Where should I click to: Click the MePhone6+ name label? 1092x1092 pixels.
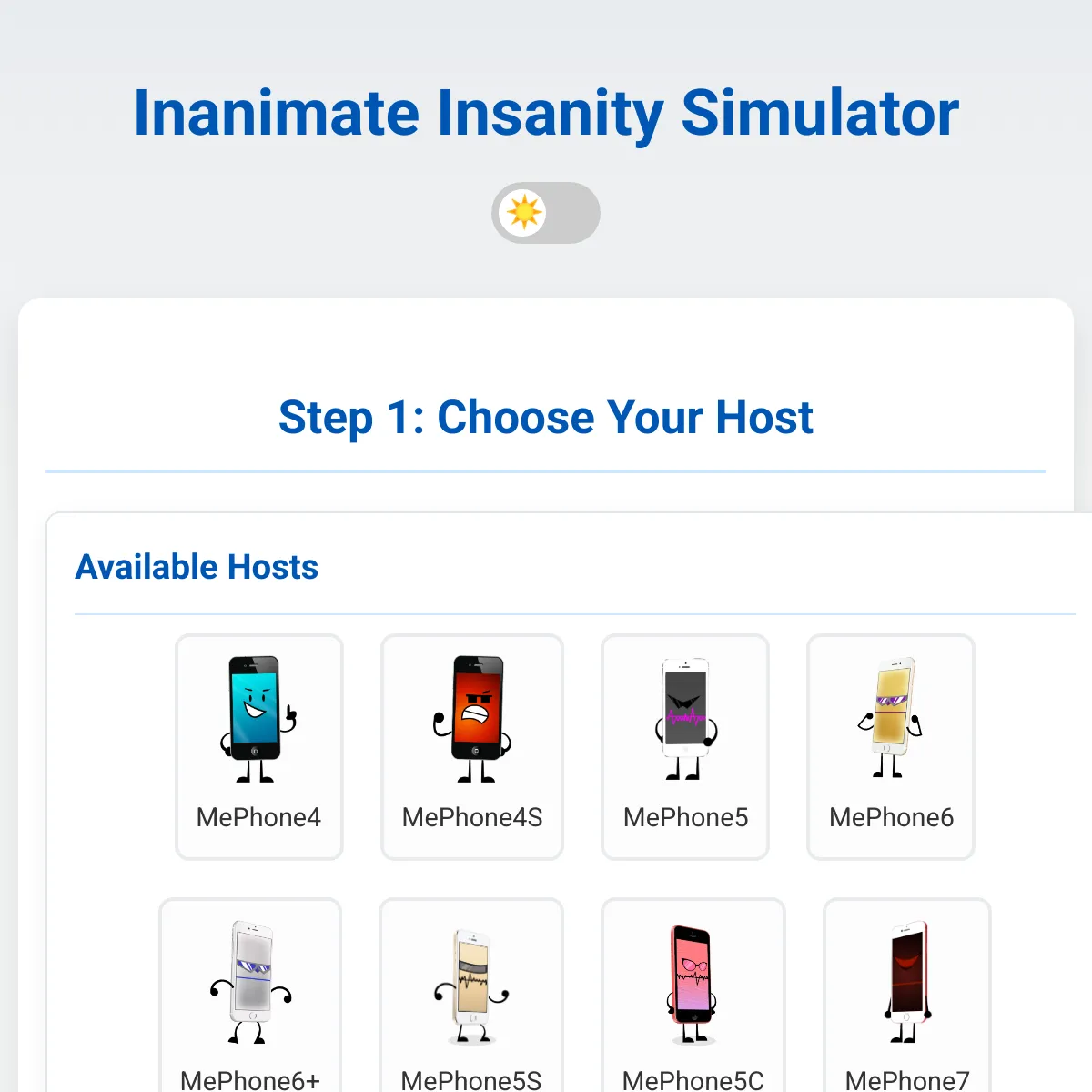(250, 1080)
